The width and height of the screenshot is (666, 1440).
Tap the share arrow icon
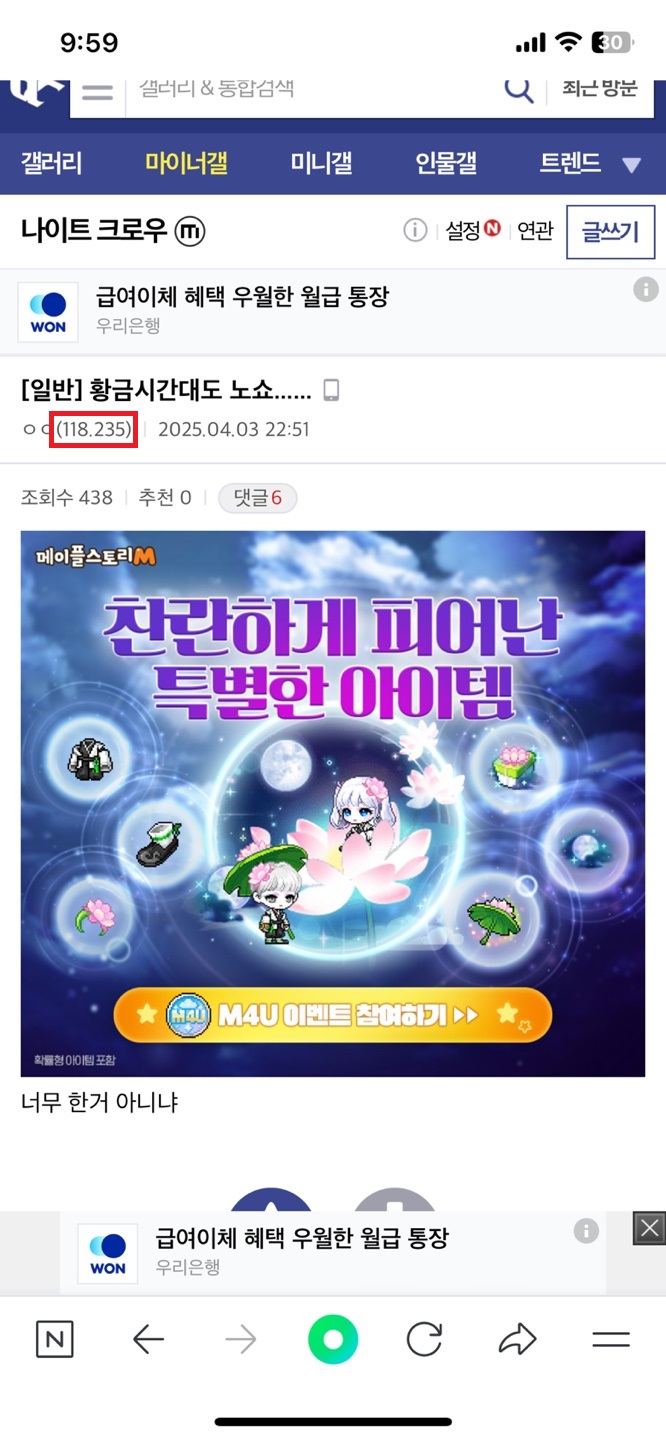click(x=517, y=1339)
